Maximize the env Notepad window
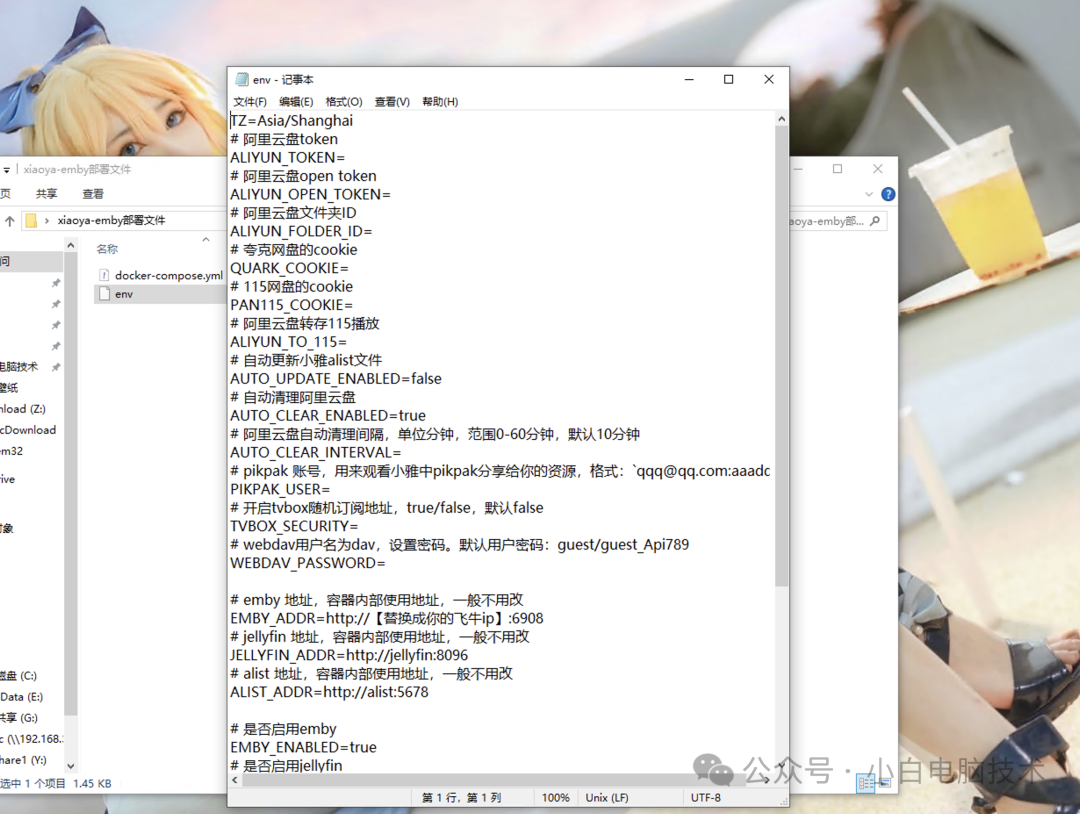 click(728, 79)
